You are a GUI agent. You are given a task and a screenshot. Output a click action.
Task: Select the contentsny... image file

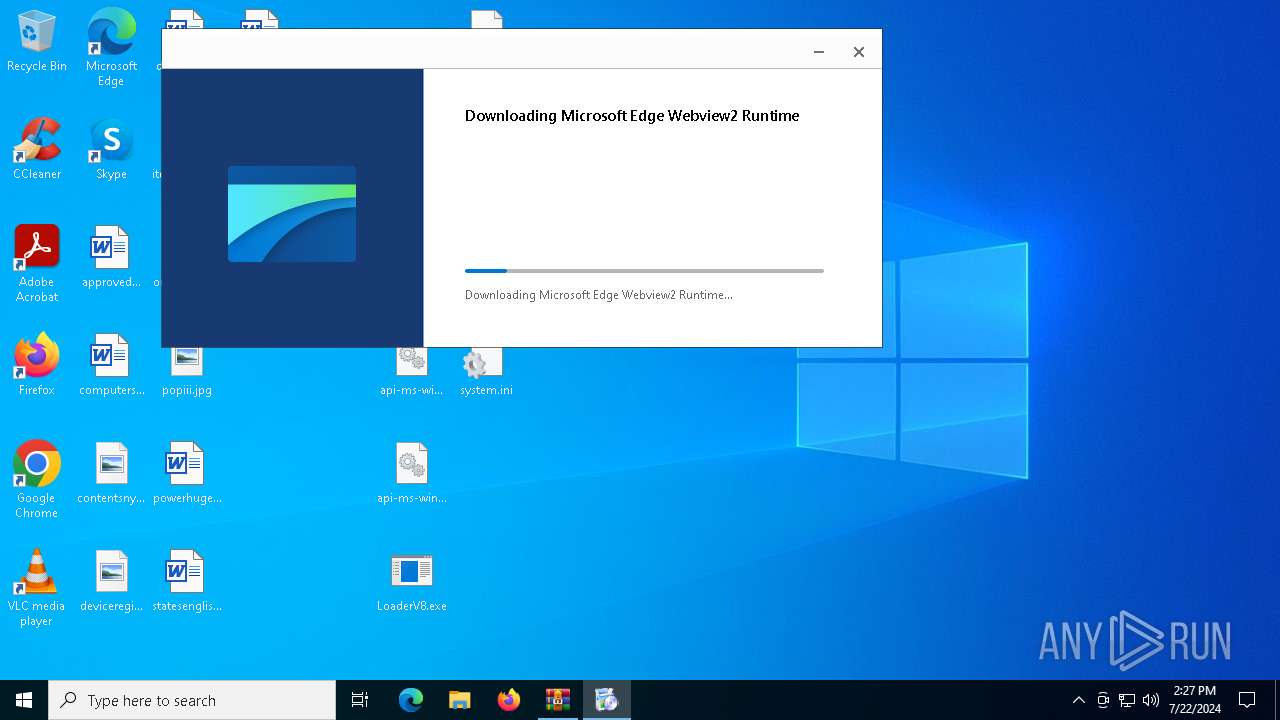[111, 473]
